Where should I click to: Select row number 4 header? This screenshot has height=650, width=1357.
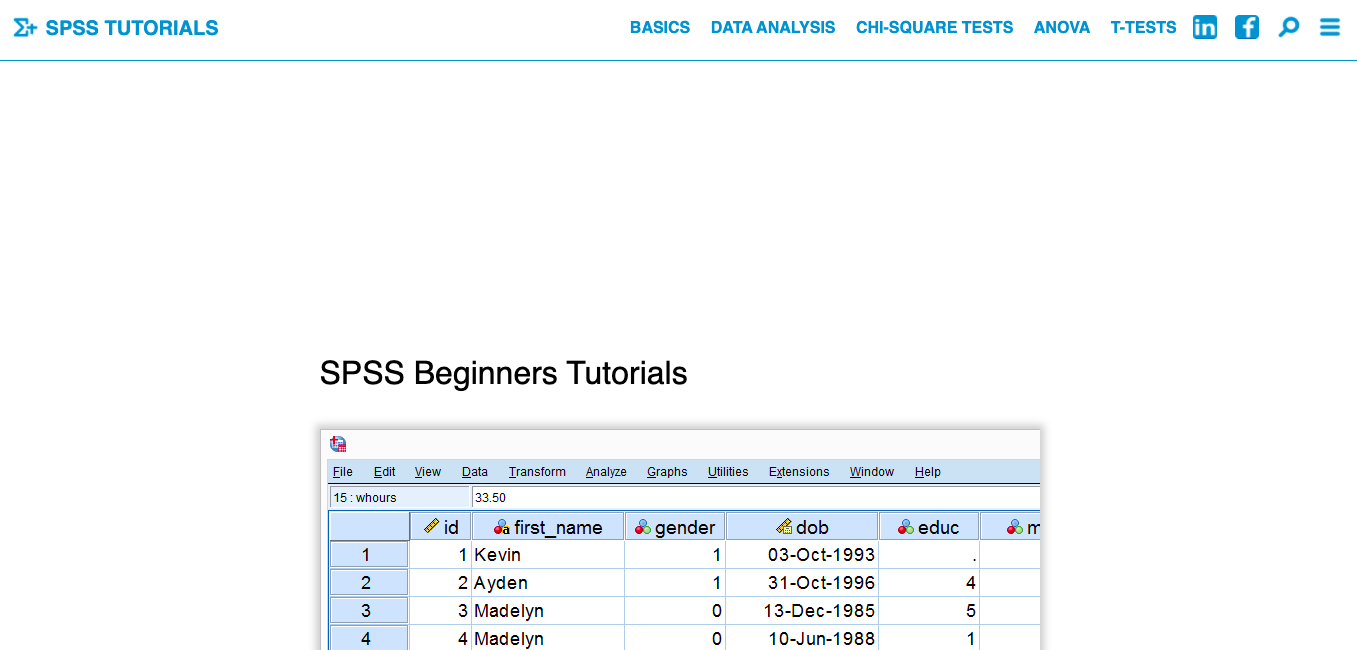369,638
